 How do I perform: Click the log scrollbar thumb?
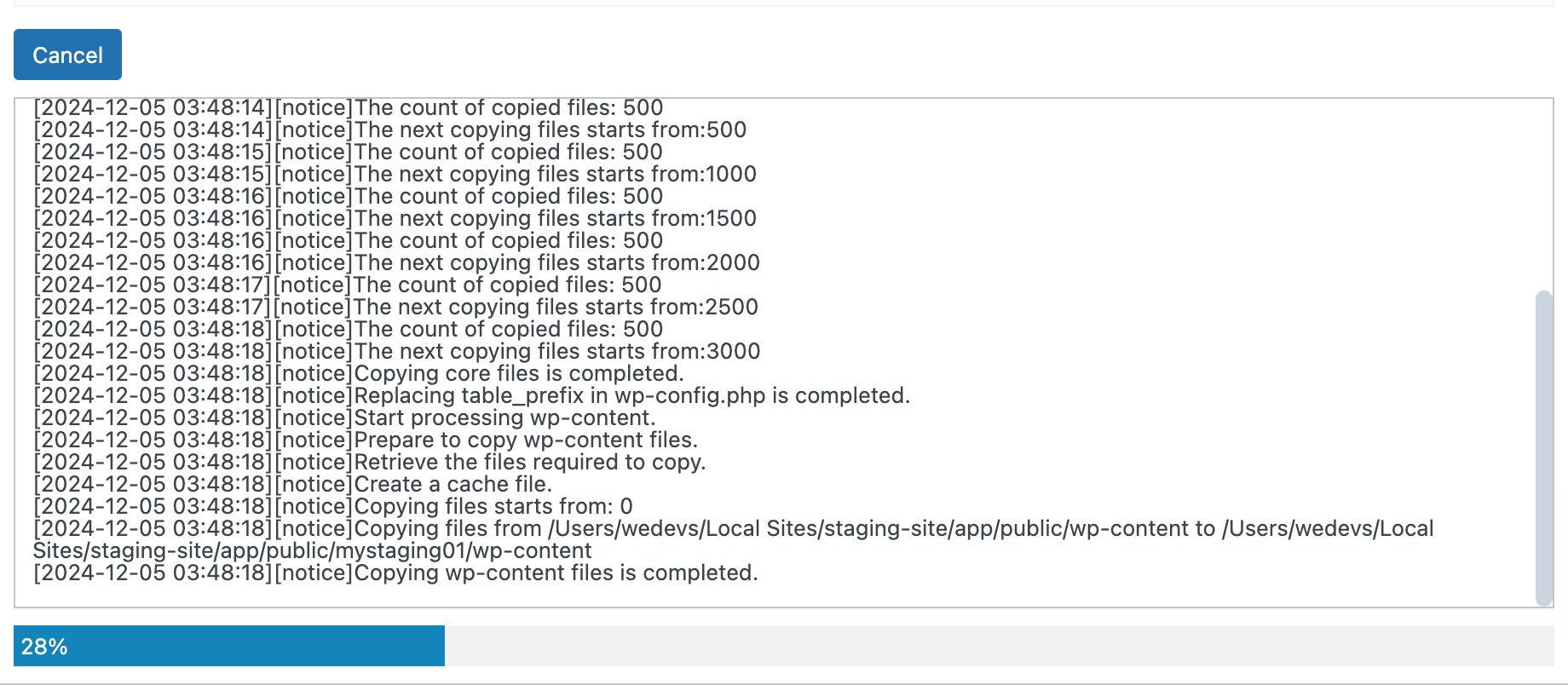(x=1543, y=448)
